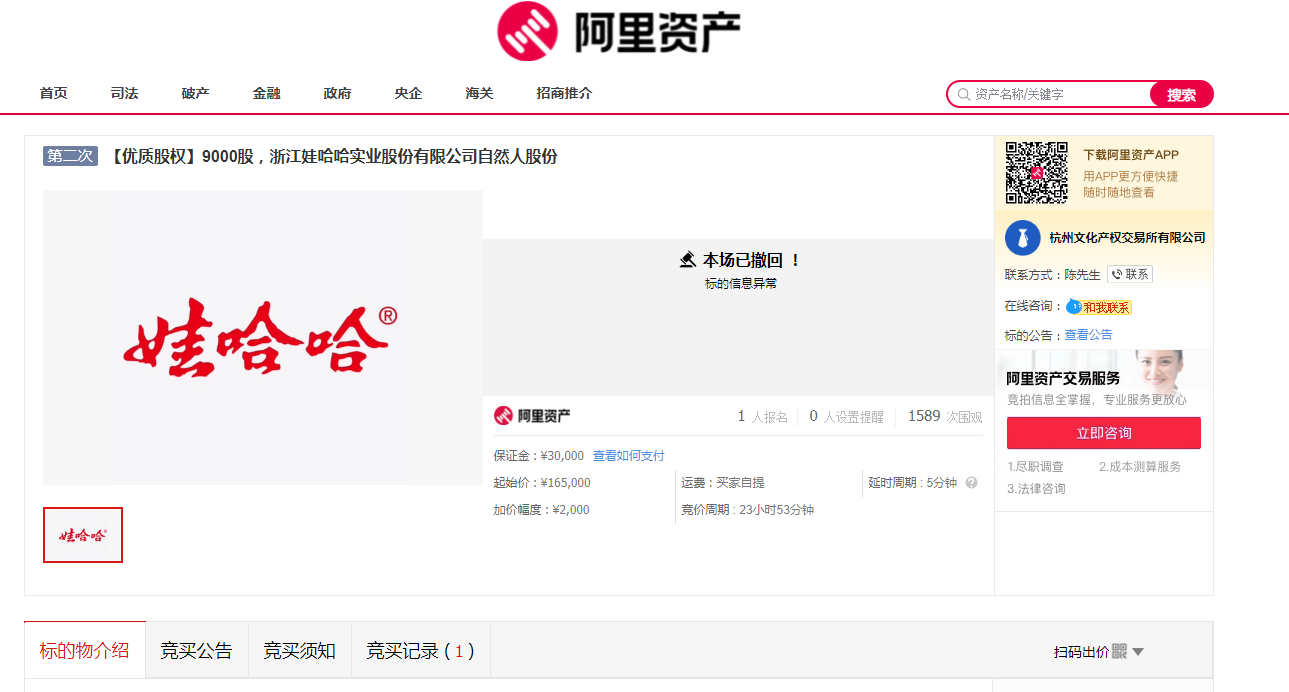Click the 阿里资产 logo at page top
Viewport: 1289px width, 692px height.
pos(619,31)
